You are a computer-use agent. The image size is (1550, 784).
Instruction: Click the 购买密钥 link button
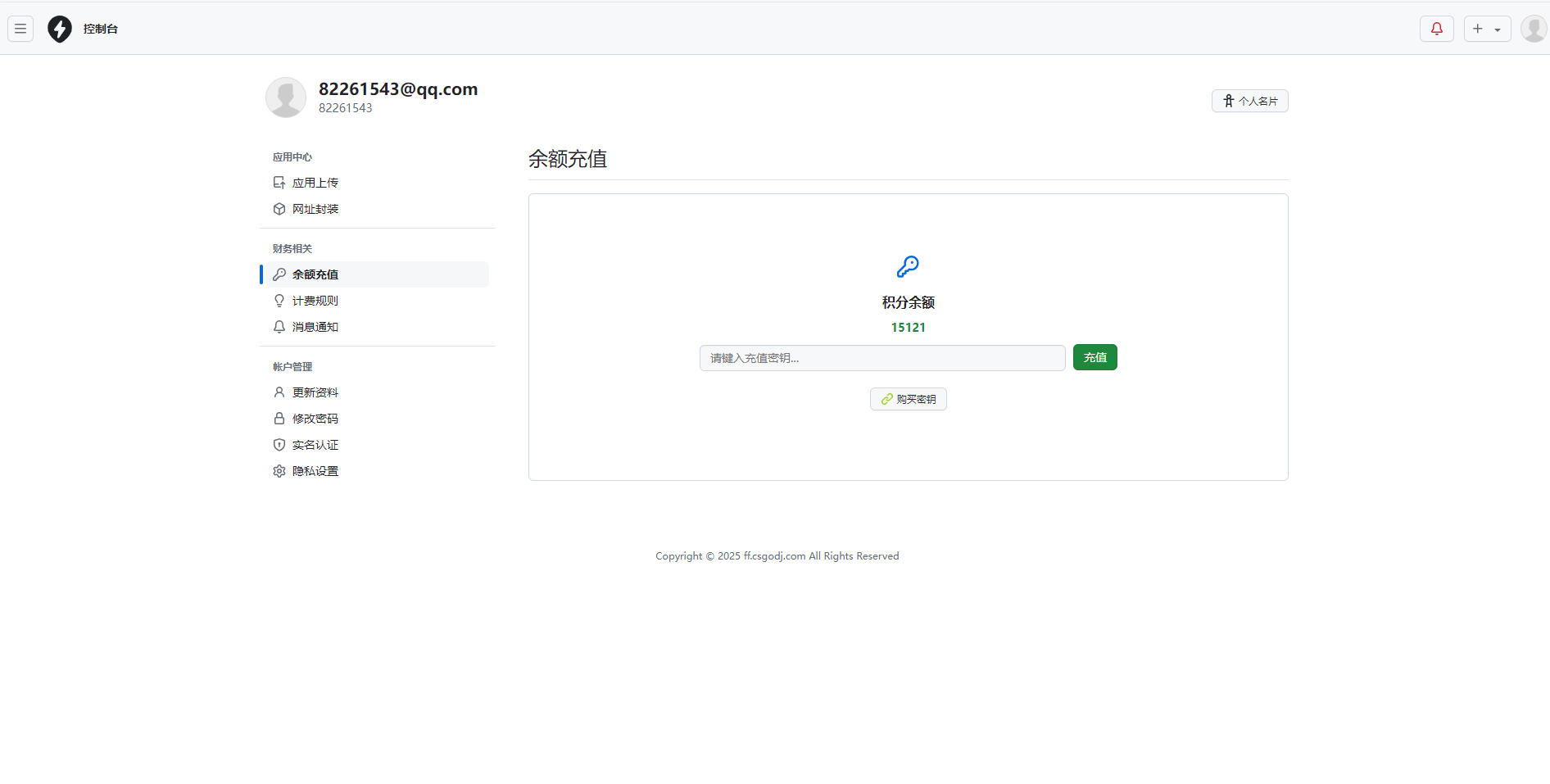(x=908, y=399)
